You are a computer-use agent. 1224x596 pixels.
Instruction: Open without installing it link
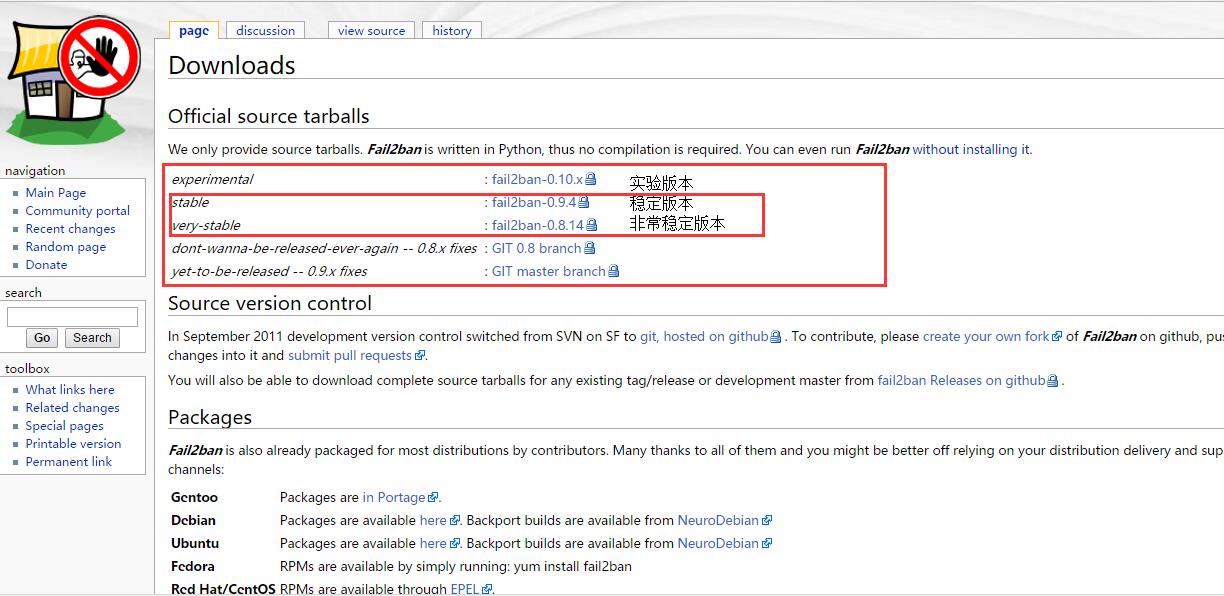[x=971, y=149]
